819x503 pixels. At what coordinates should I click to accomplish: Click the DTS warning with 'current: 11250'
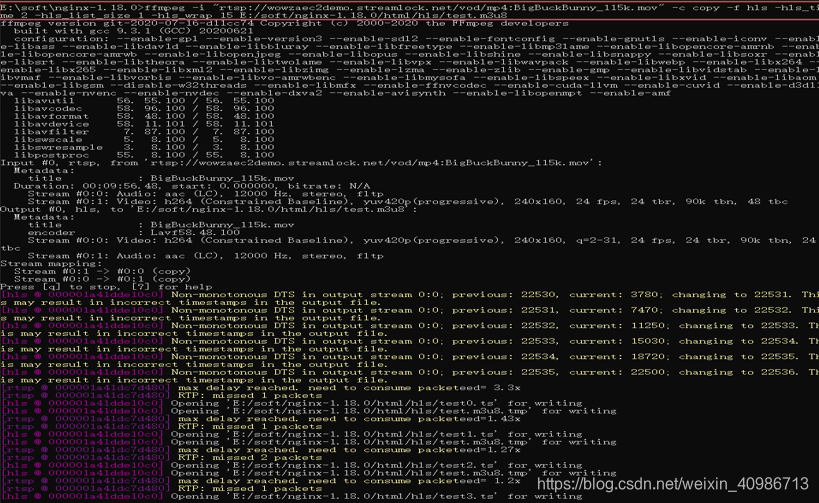(x=410, y=330)
